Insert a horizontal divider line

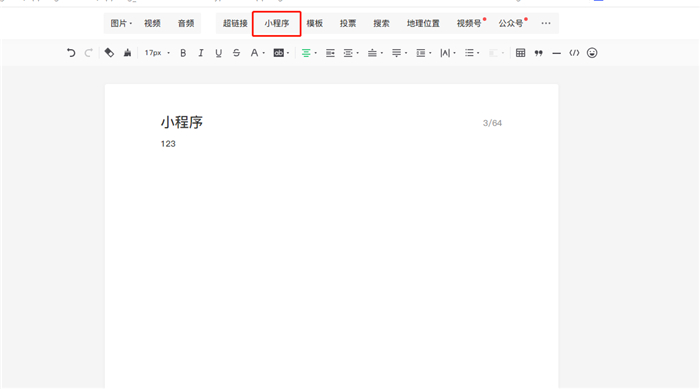[x=556, y=53]
